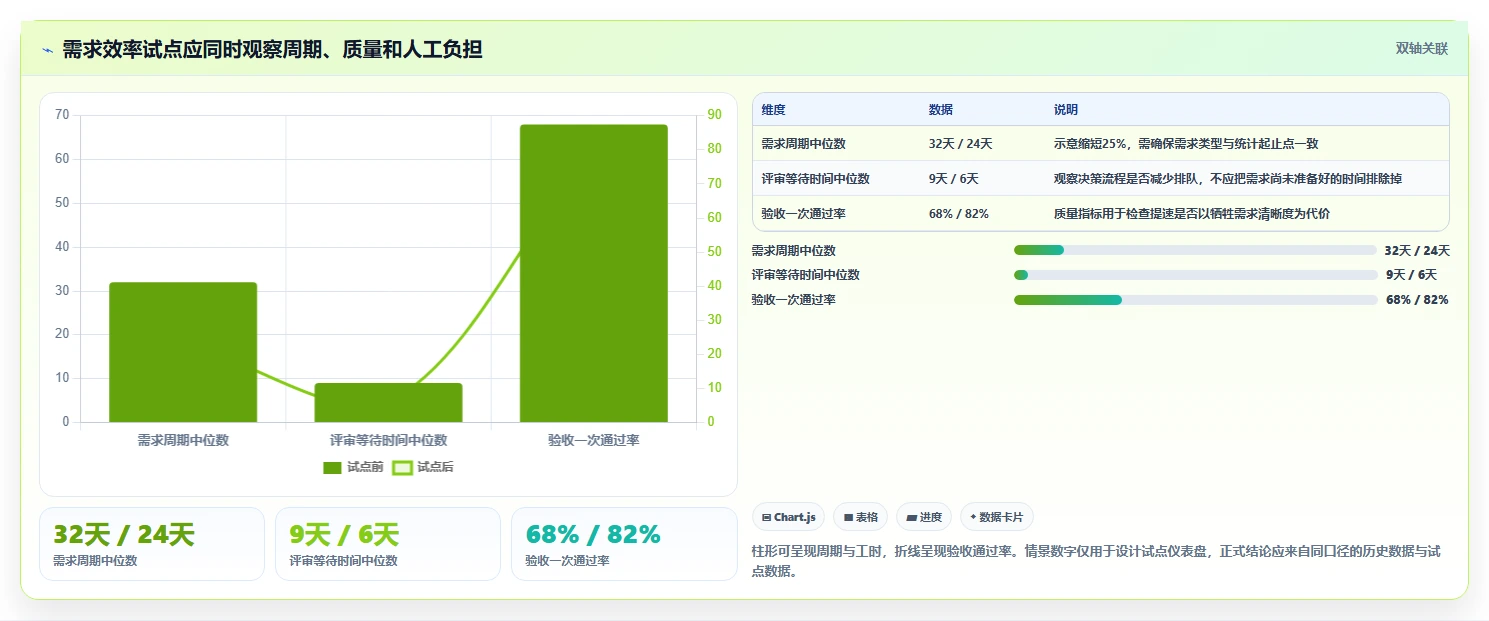Click the 90 tick on the right axis
1489x621 pixels.
point(714,115)
